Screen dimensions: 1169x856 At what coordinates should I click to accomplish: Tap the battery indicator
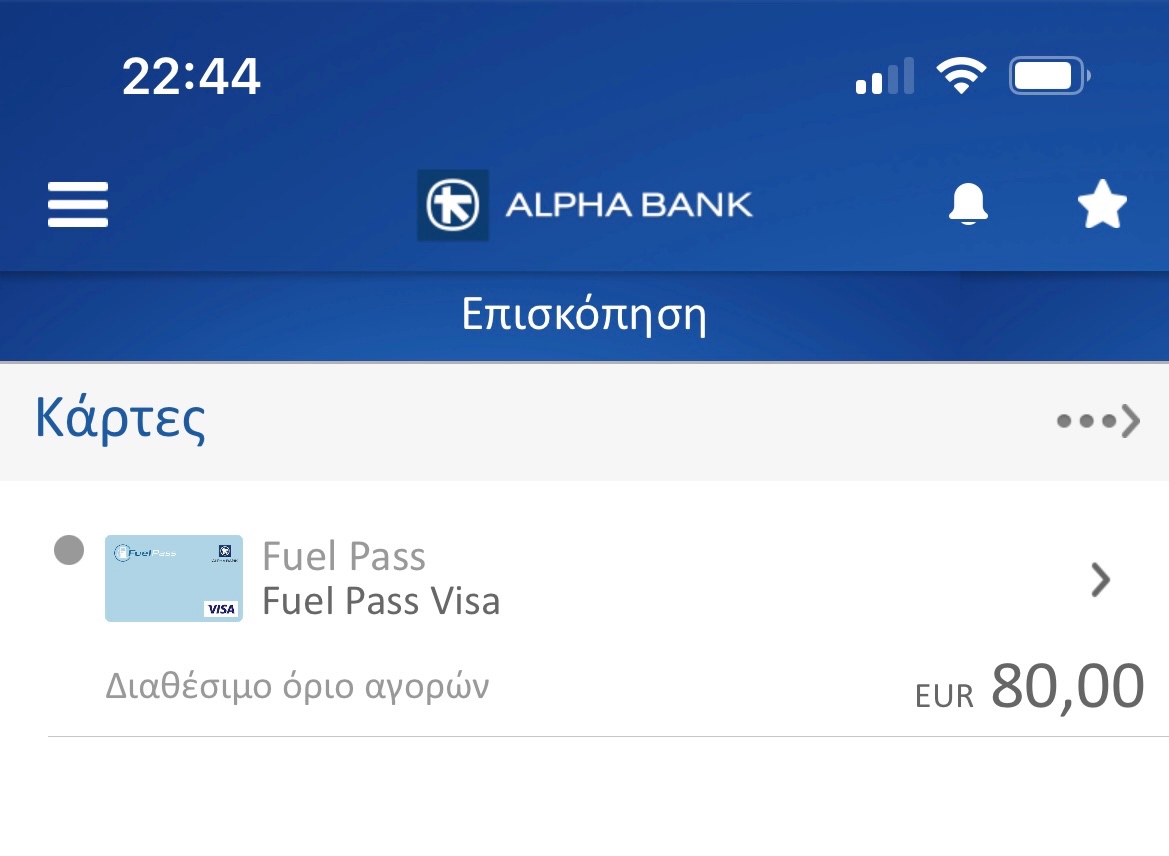click(x=1049, y=75)
